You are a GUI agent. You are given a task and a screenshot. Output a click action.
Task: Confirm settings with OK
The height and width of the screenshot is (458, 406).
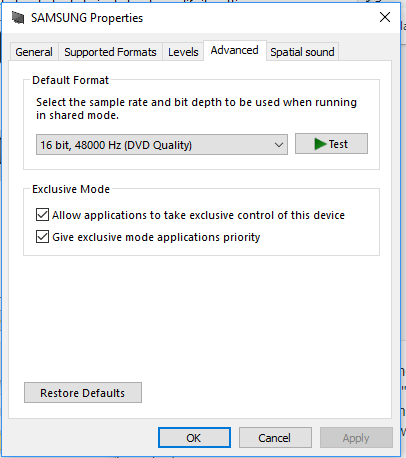point(194,438)
